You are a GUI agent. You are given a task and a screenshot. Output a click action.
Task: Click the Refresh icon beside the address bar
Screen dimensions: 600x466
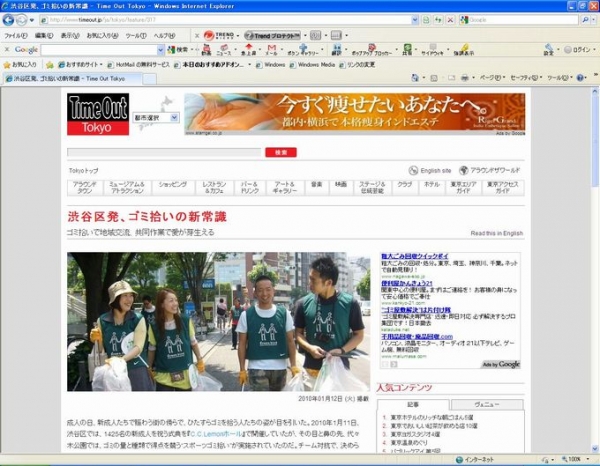click(438, 20)
